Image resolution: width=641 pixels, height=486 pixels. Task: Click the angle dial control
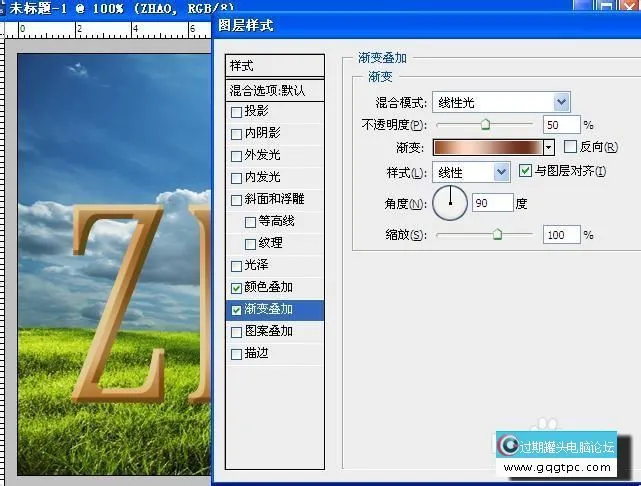click(x=450, y=203)
